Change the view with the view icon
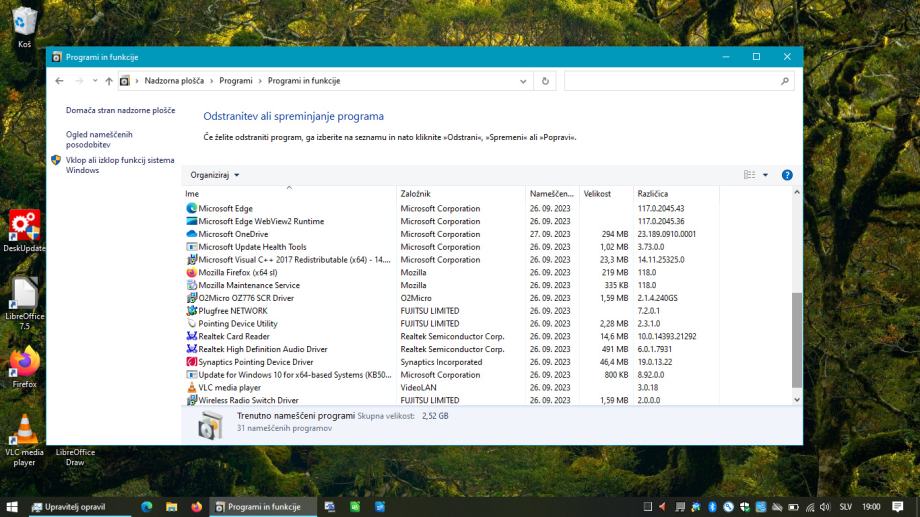920x517 pixels. tap(749, 175)
